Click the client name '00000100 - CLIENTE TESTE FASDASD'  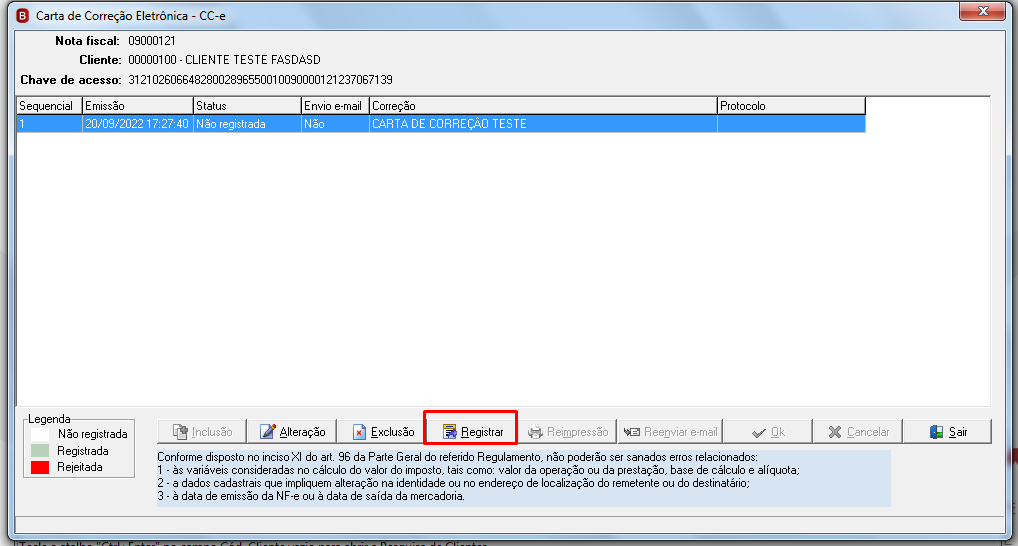pyautogui.click(x=225, y=60)
